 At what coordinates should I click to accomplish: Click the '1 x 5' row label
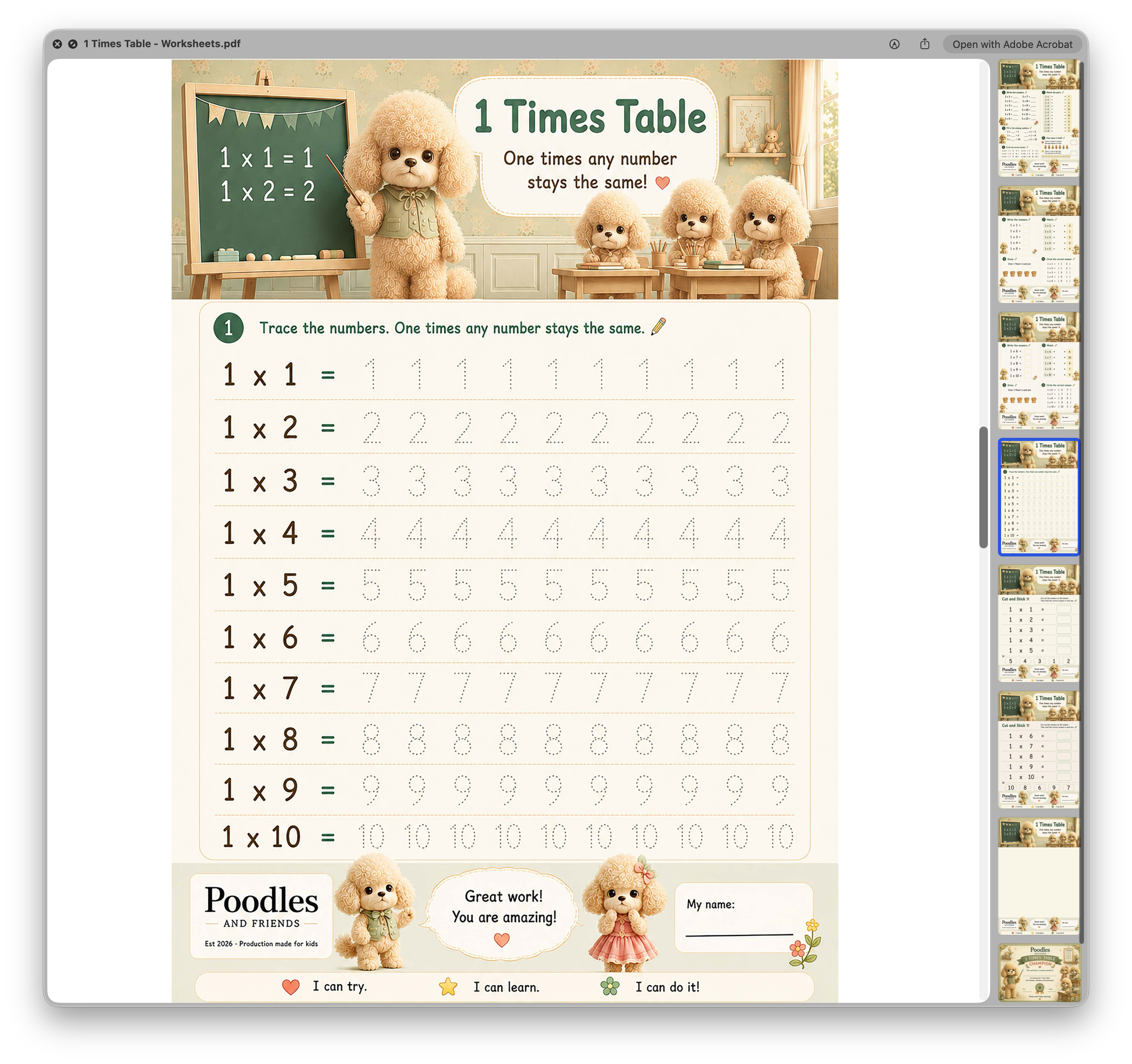[x=260, y=585]
